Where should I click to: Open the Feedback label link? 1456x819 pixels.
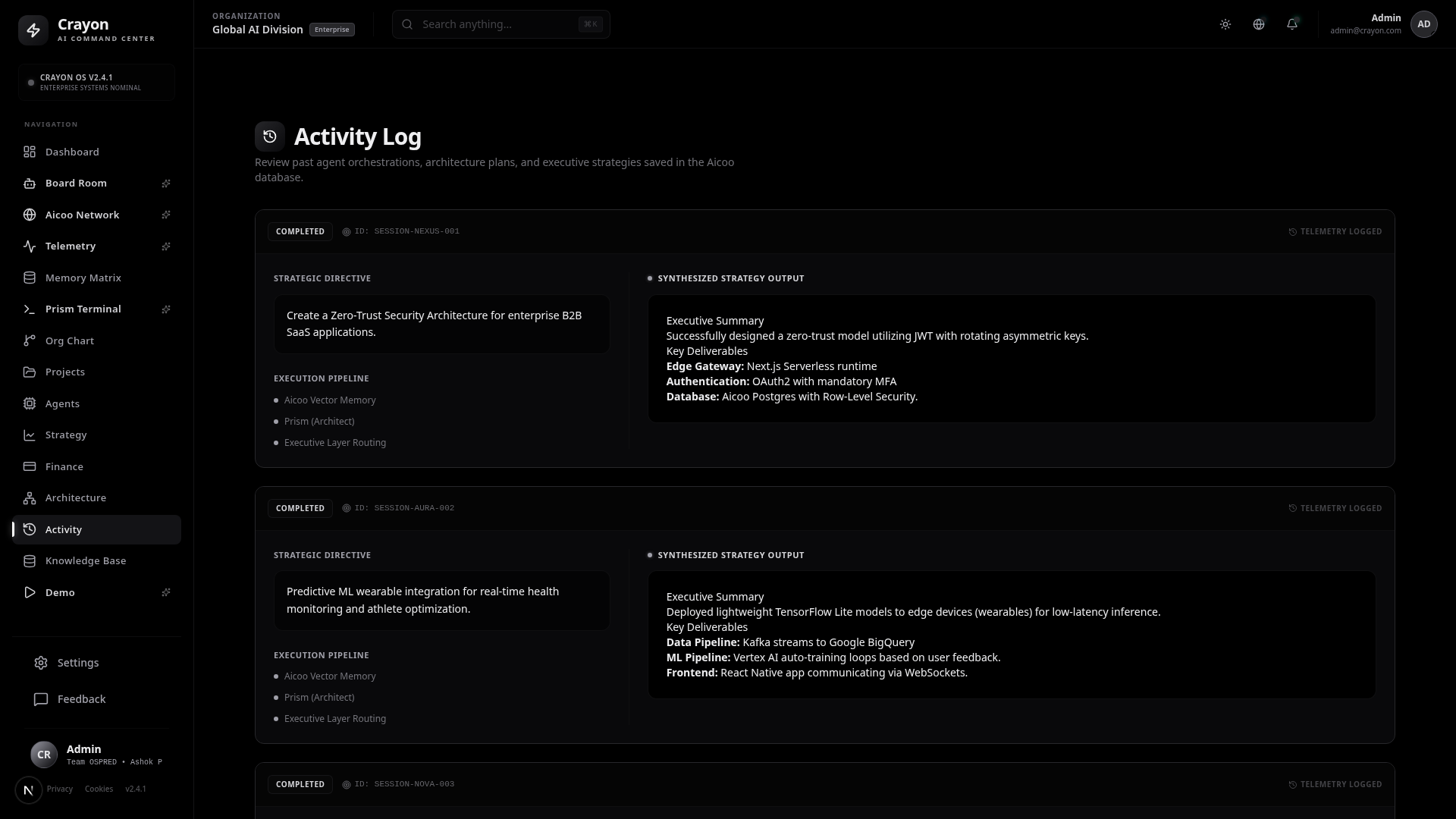(x=81, y=699)
